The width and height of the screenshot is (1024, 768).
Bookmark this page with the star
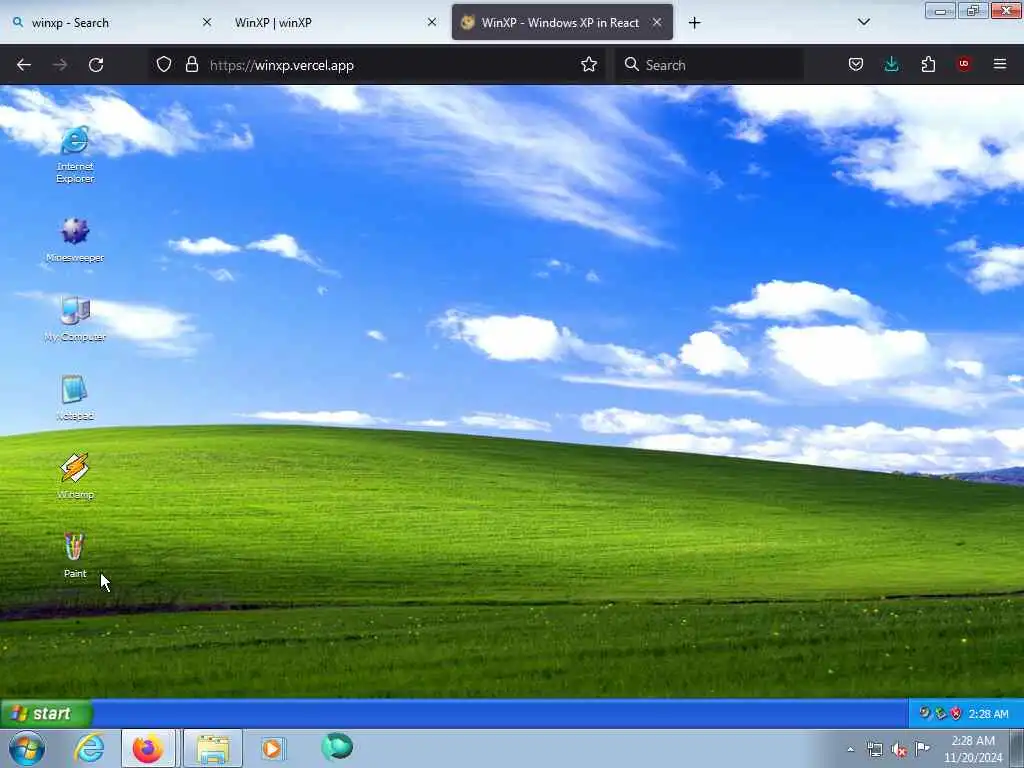(589, 64)
